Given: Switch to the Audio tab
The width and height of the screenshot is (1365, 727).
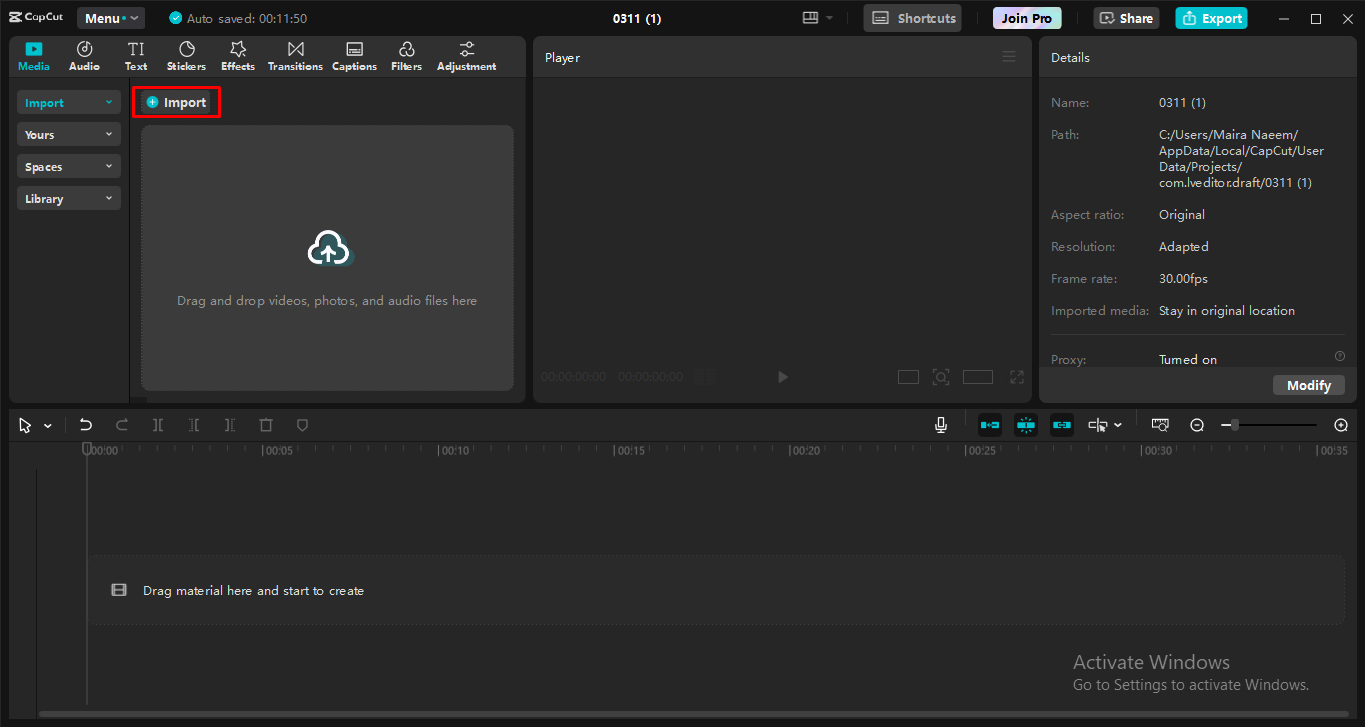Looking at the screenshot, I should click(84, 56).
